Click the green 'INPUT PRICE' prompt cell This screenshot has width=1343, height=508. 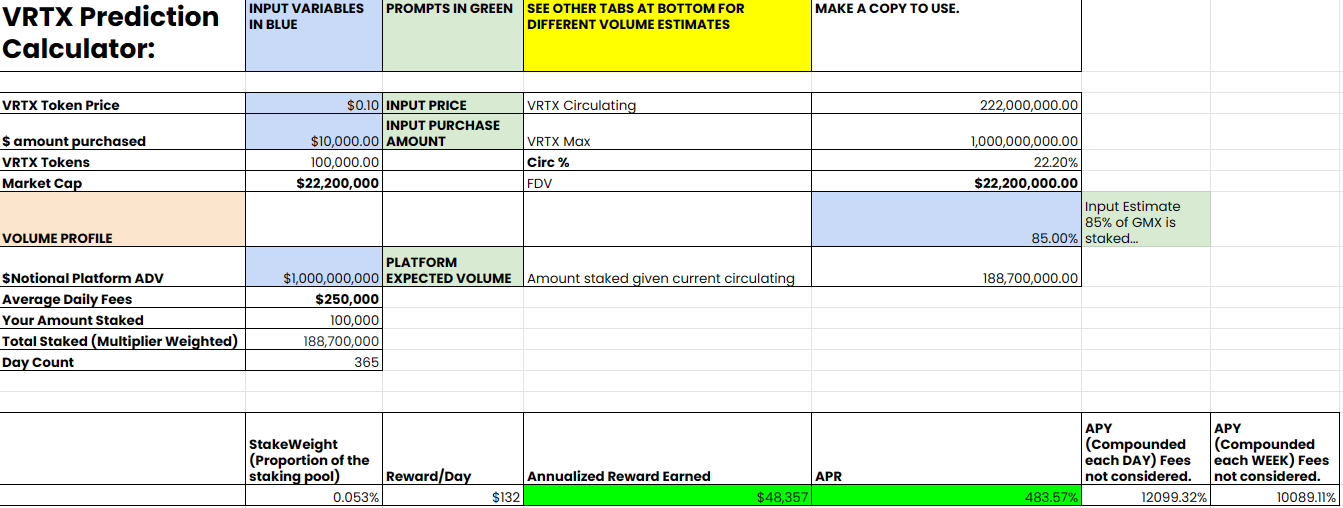[453, 105]
